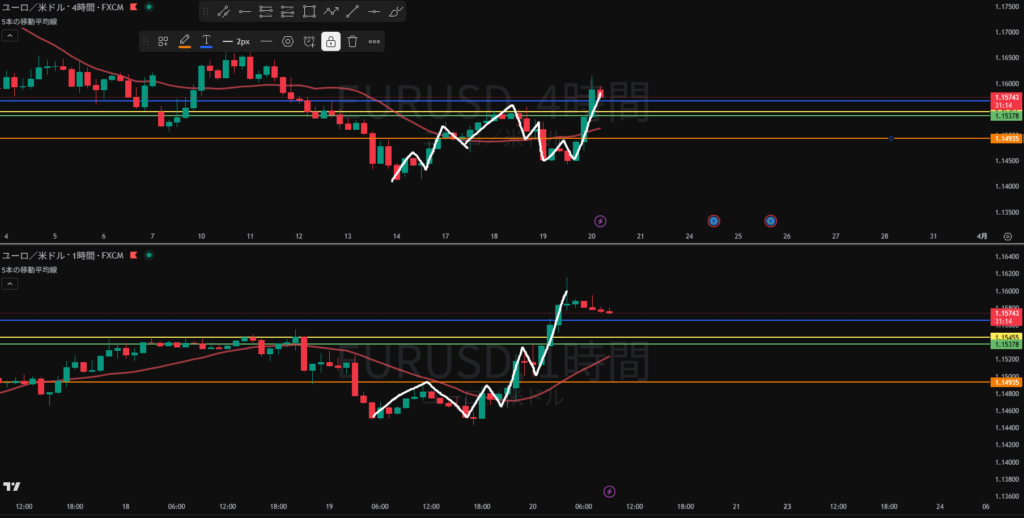Collapse the indicator legend on the 1-hour chart

(9, 285)
